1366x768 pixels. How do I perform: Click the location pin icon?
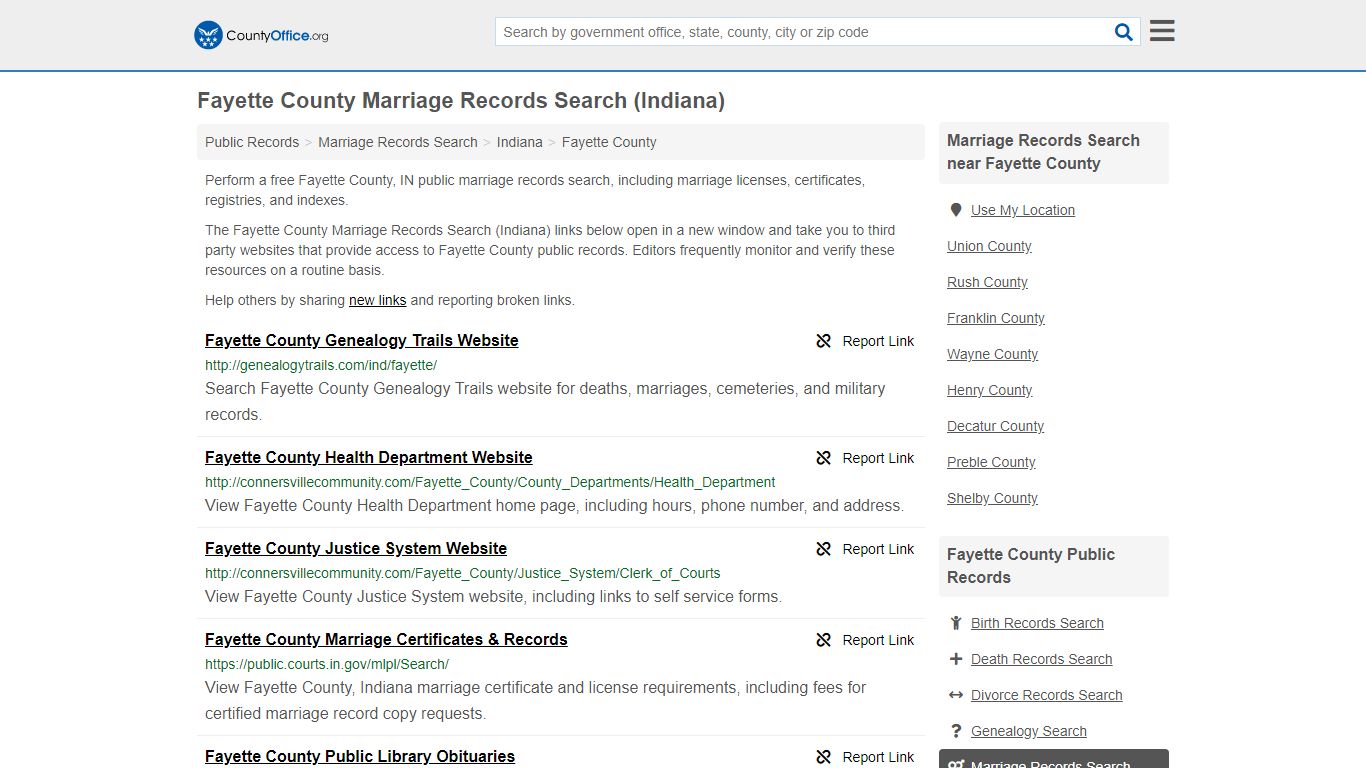tap(956, 210)
